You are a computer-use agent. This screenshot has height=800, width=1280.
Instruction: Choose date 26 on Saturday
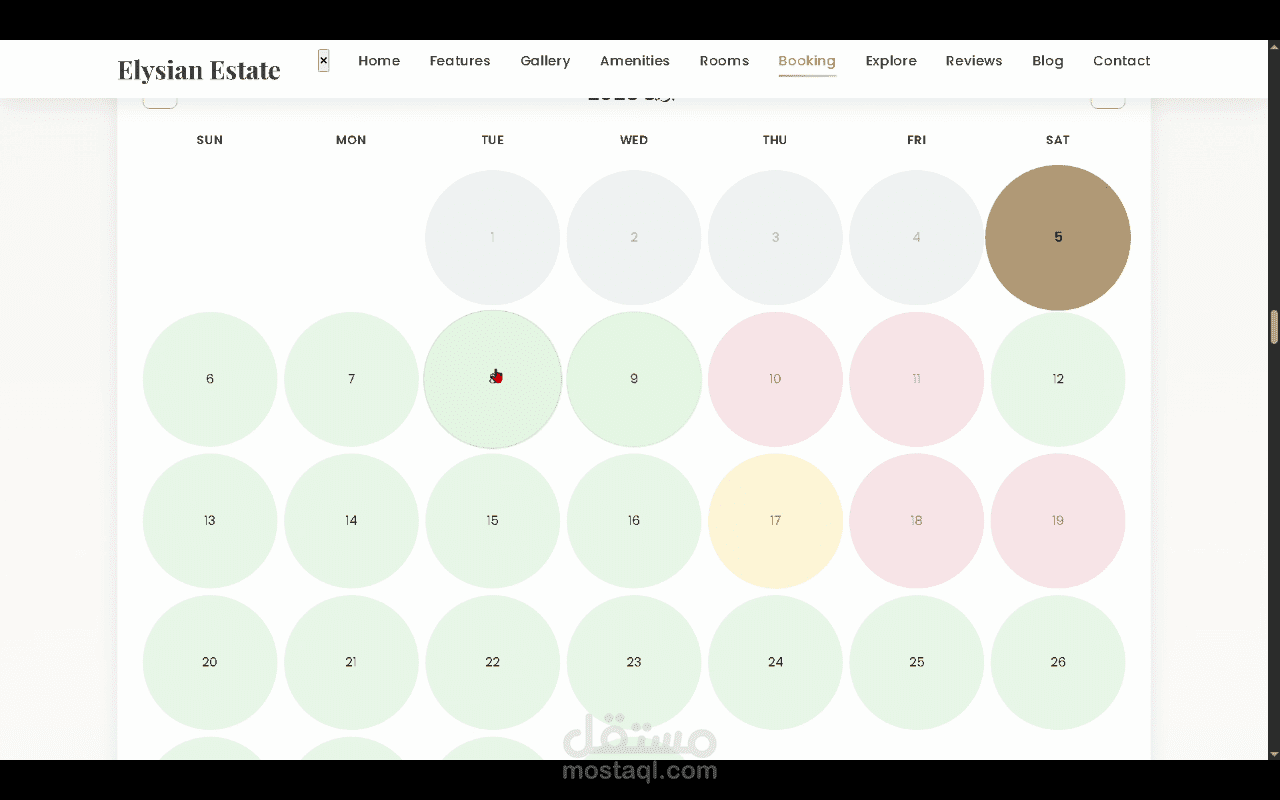click(x=1058, y=662)
